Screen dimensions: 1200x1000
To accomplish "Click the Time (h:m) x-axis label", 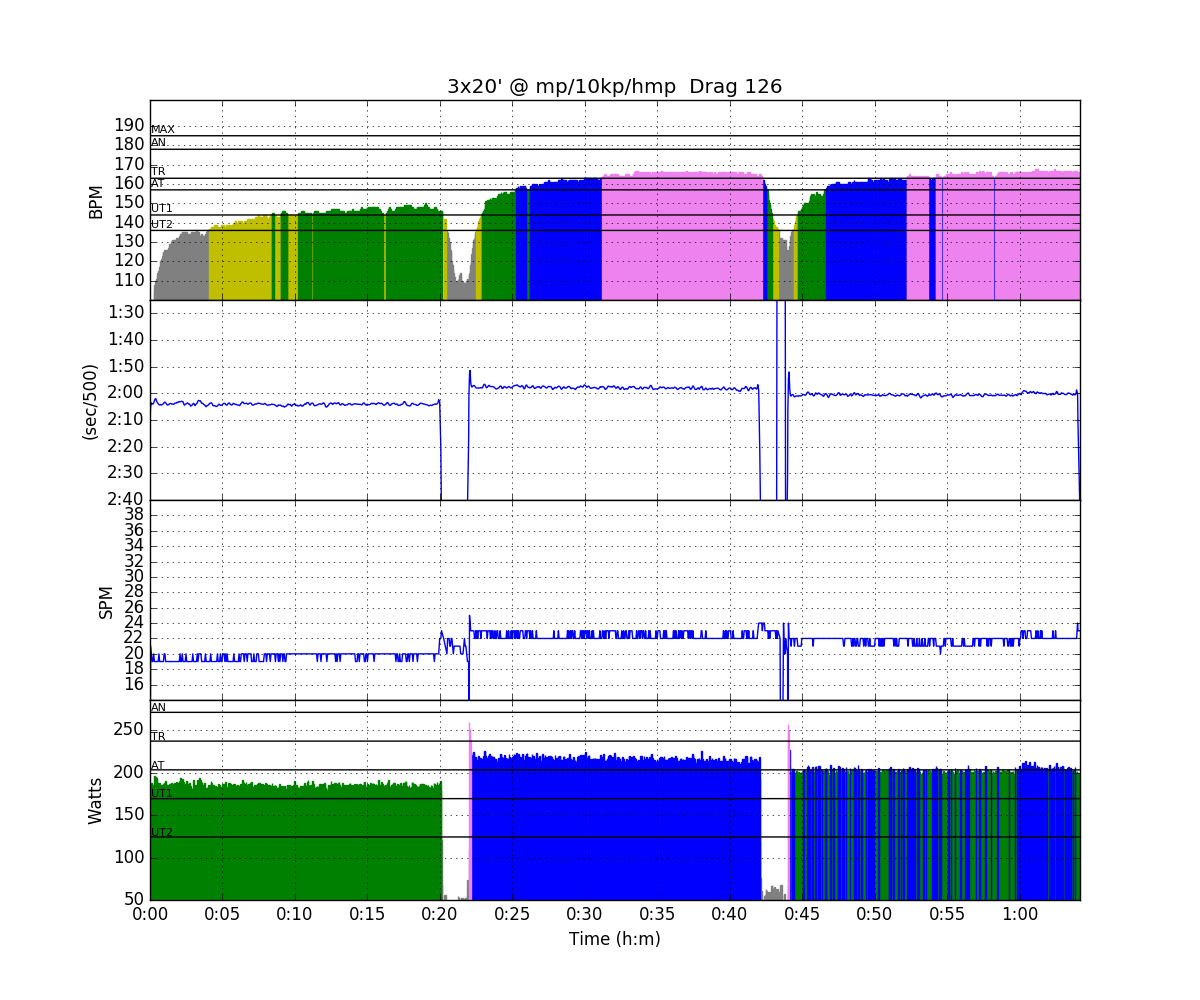I will coord(614,939).
